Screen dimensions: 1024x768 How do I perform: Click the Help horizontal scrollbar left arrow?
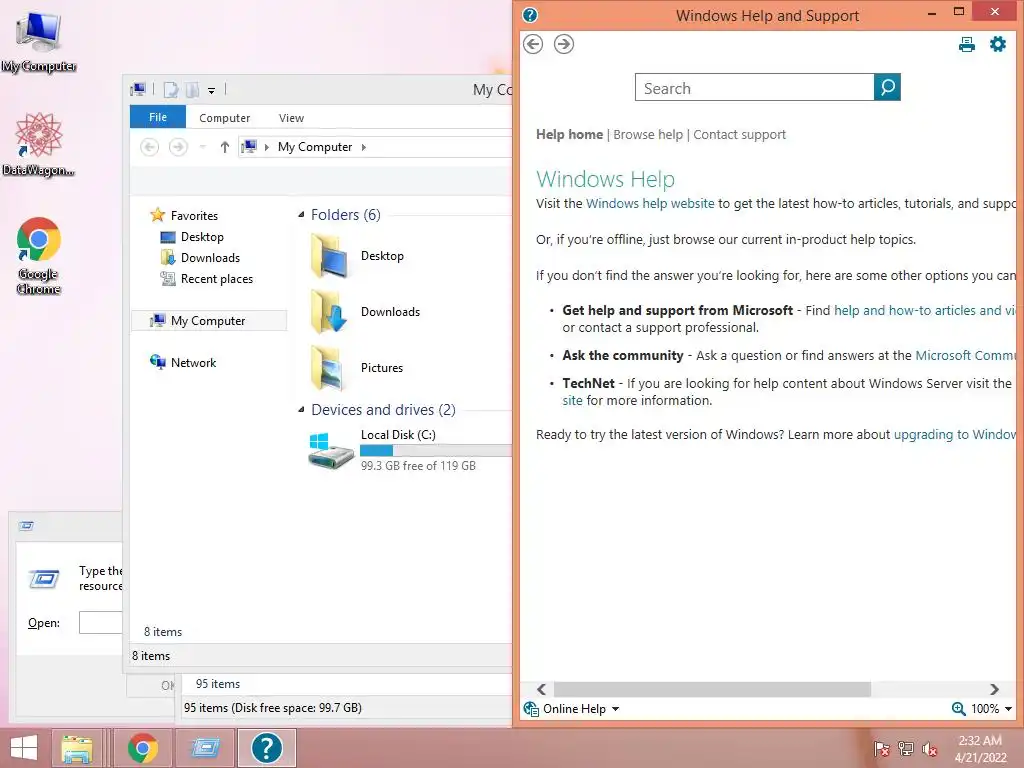point(541,689)
